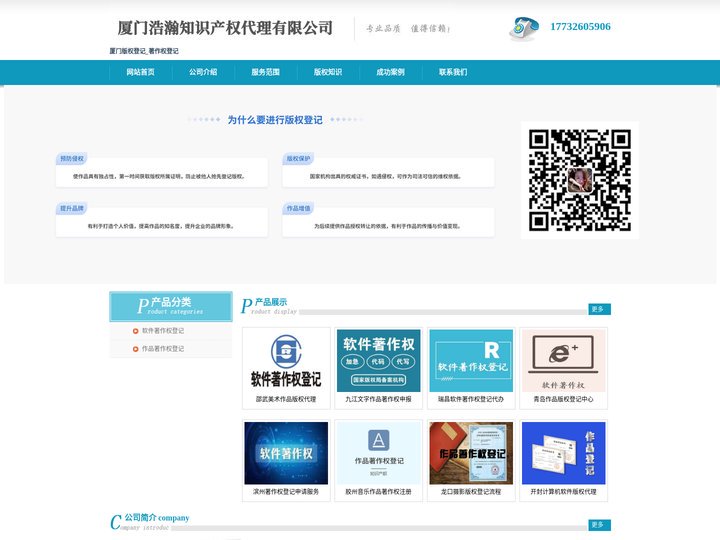
Task: Click caption link 邵武美术作品版权代理
Action: point(286,399)
